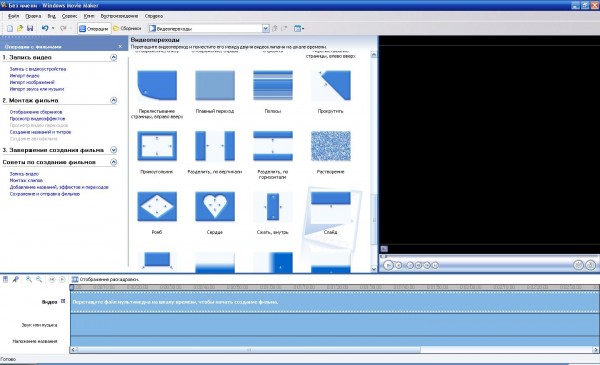This screenshot has width=600, height=365.
Task: Open the Сервис menu
Action: tap(69, 16)
